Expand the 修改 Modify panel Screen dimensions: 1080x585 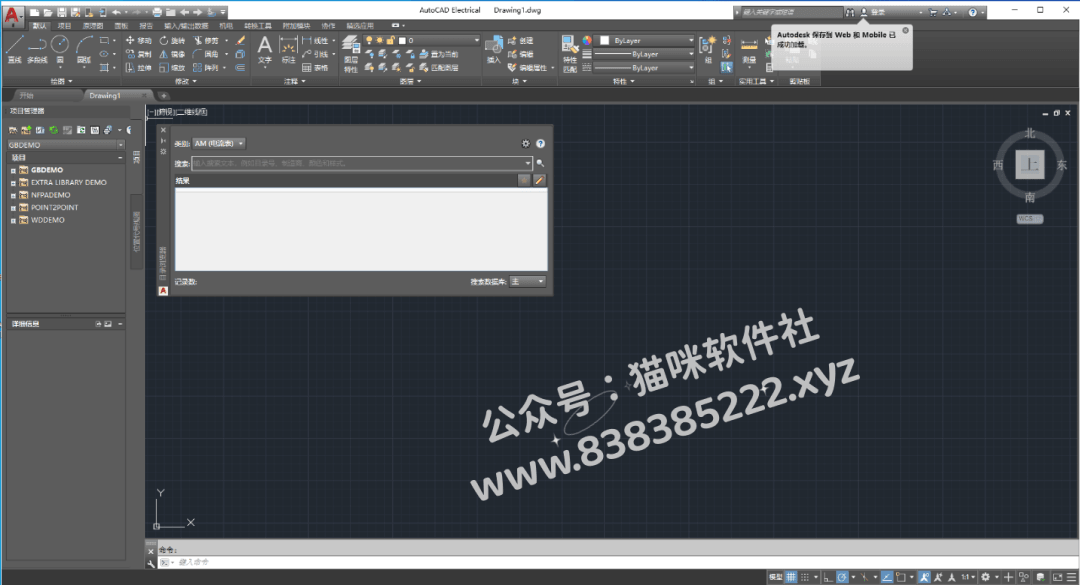[186, 81]
